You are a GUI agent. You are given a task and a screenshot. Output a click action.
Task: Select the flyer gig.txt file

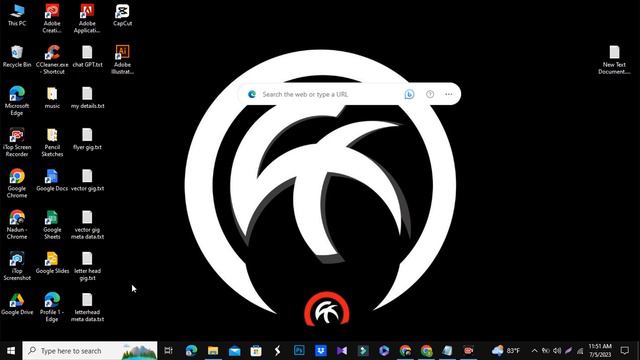click(x=87, y=139)
